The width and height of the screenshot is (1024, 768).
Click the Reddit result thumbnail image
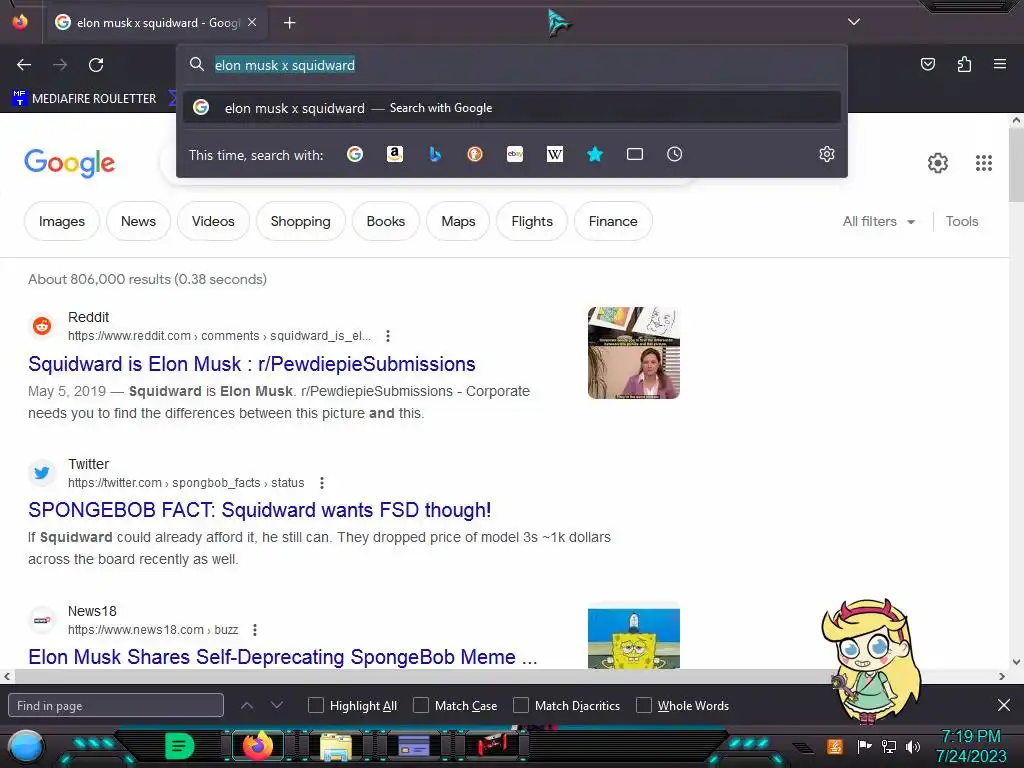tap(633, 353)
